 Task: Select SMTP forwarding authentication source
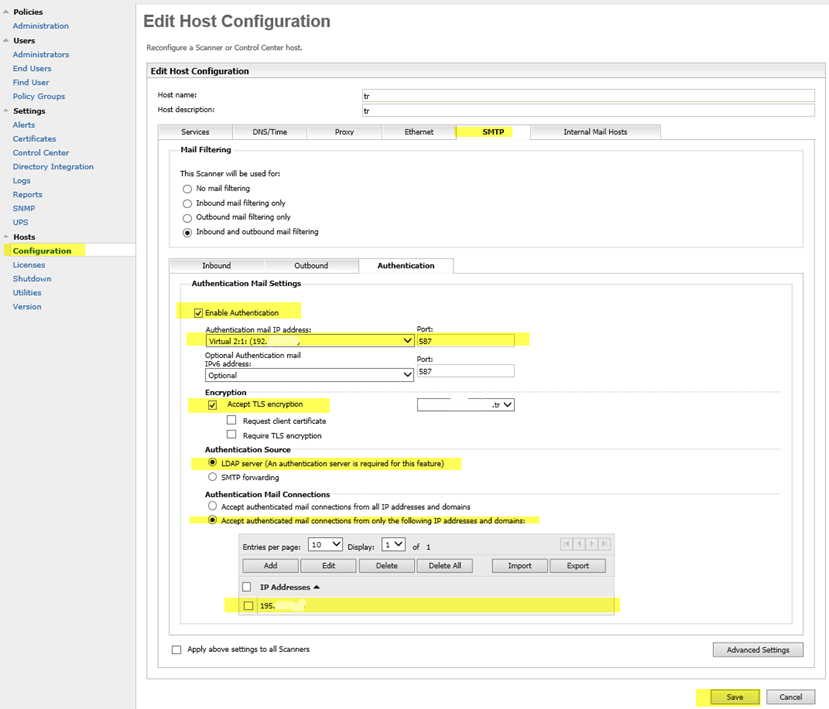coord(212,477)
